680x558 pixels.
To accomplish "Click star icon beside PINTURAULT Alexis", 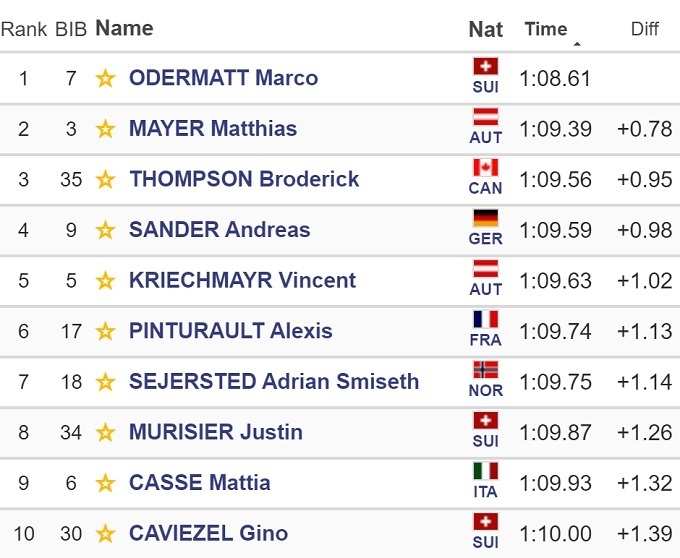I will point(105,331).
